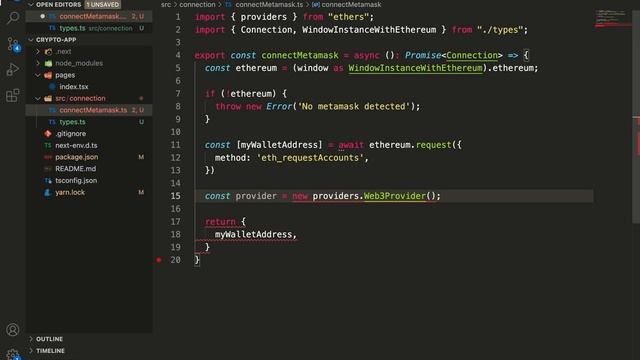Click the 1 UNSAVED badge

(x=102, y=4)
